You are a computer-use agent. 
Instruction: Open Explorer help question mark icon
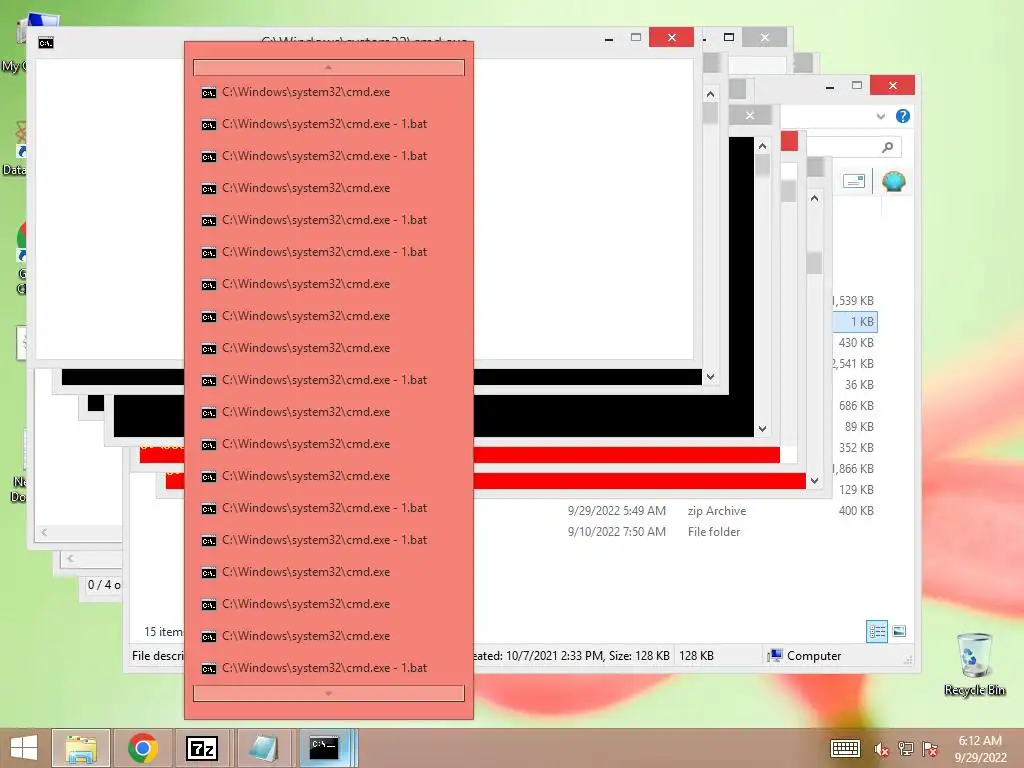click(903, 116)
